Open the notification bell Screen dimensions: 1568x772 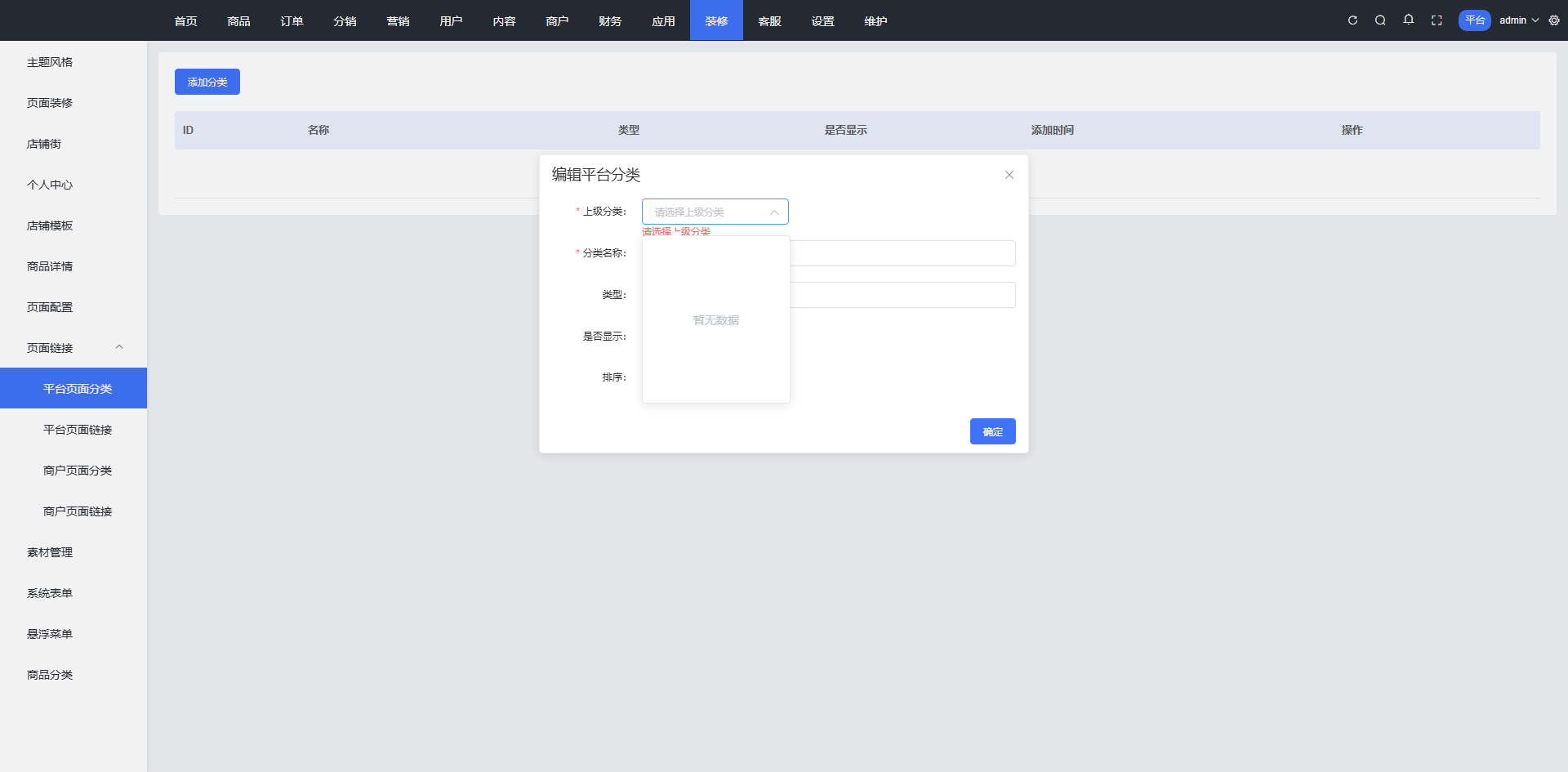[x=1409, y=20]
